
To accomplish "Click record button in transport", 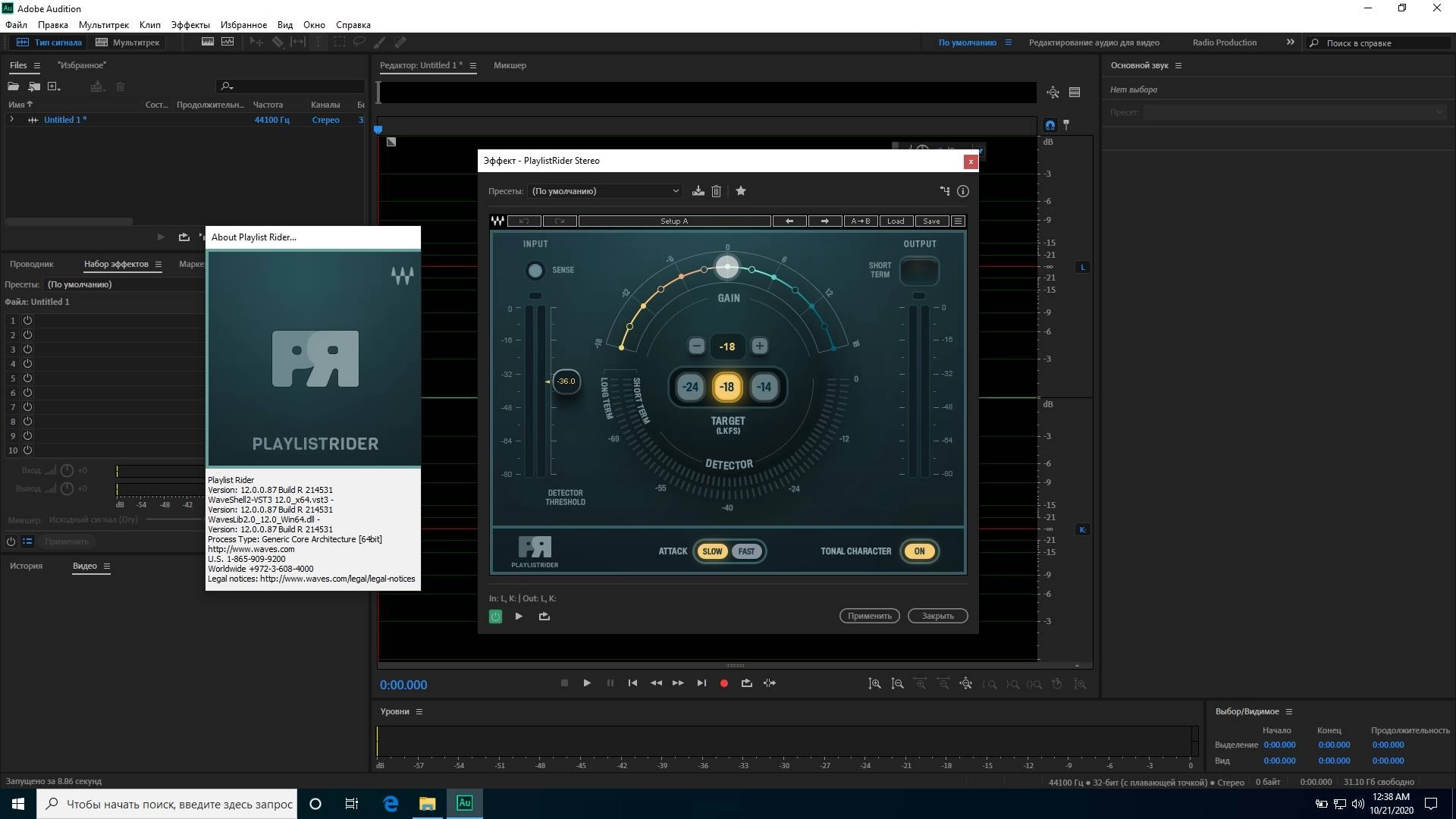I will [x=723, y=683].
